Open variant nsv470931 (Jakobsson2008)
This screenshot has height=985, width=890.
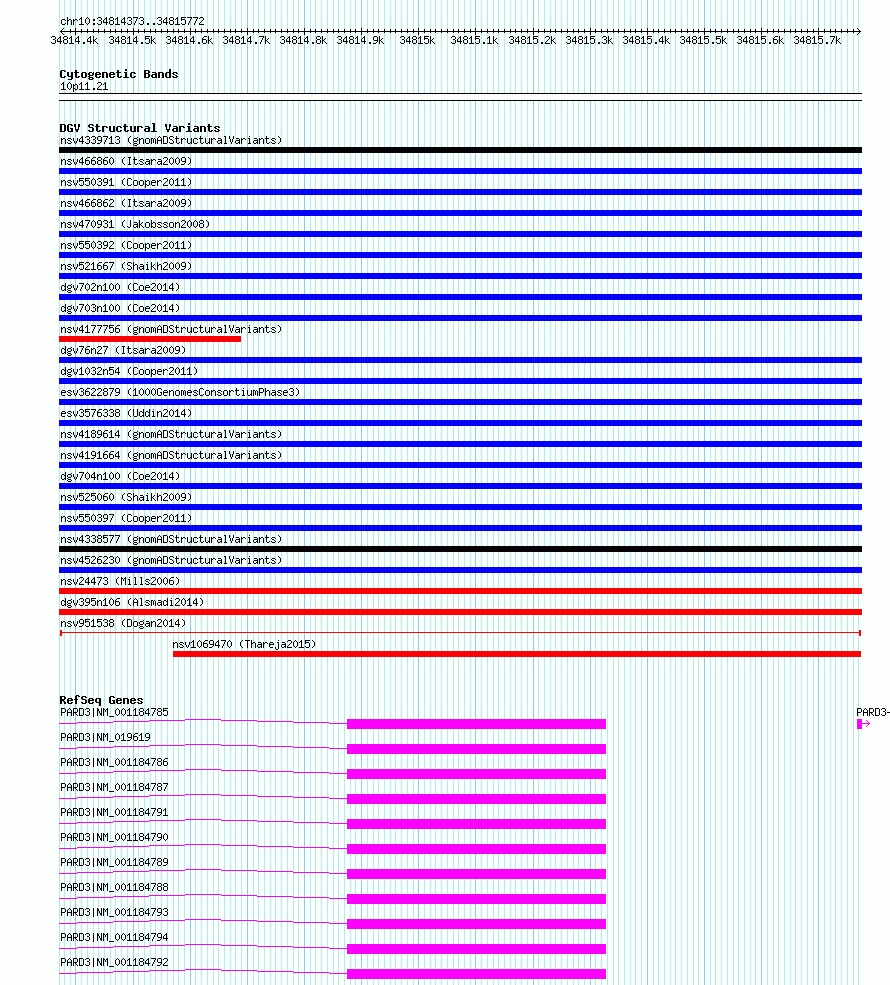(x=135, y=224)
